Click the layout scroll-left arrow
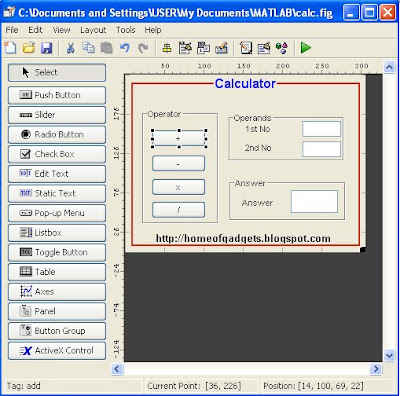 pos(117,369)
